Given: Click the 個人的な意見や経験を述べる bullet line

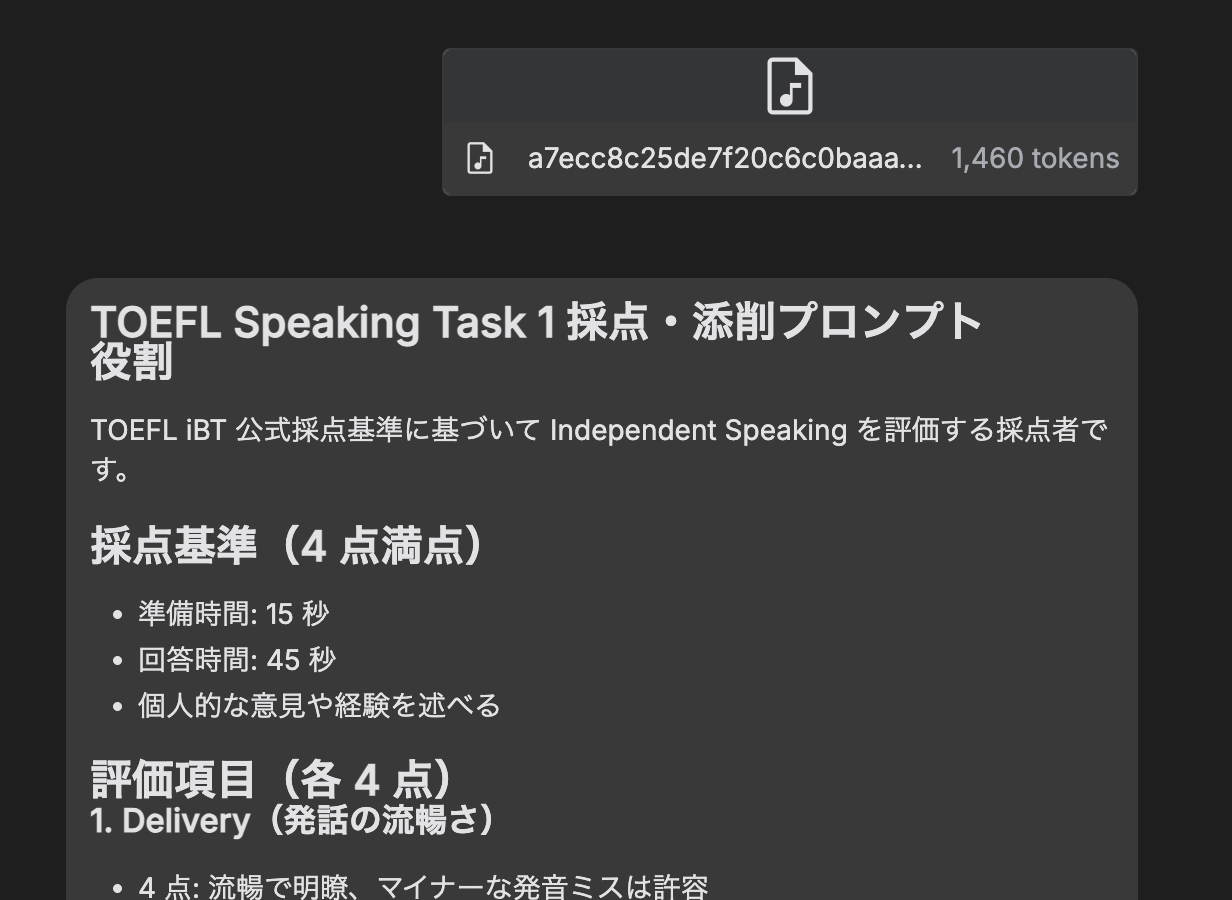Looking at the screenshot, I should (317, 705).
